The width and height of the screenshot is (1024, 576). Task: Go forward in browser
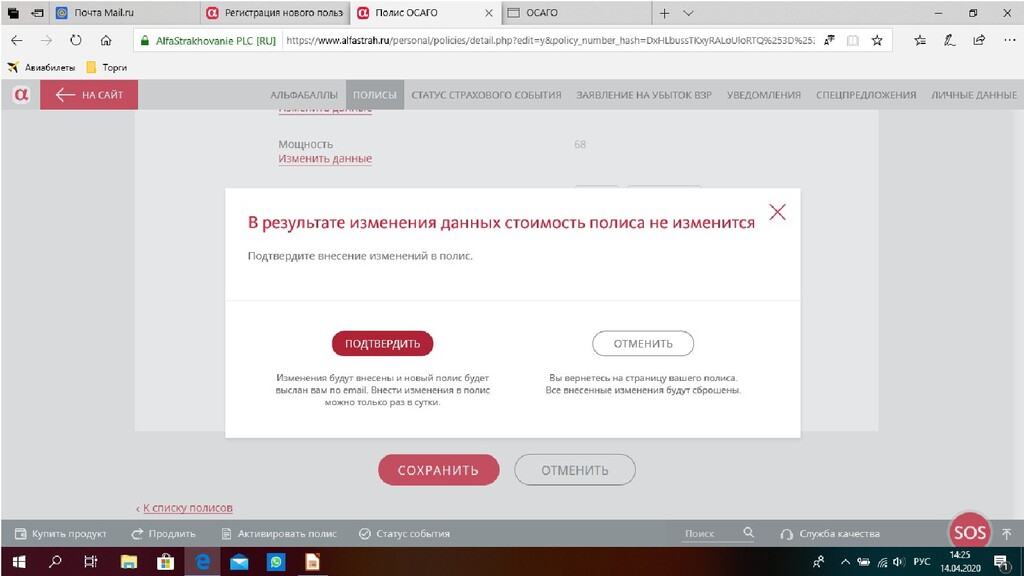[x=46, y=40]
